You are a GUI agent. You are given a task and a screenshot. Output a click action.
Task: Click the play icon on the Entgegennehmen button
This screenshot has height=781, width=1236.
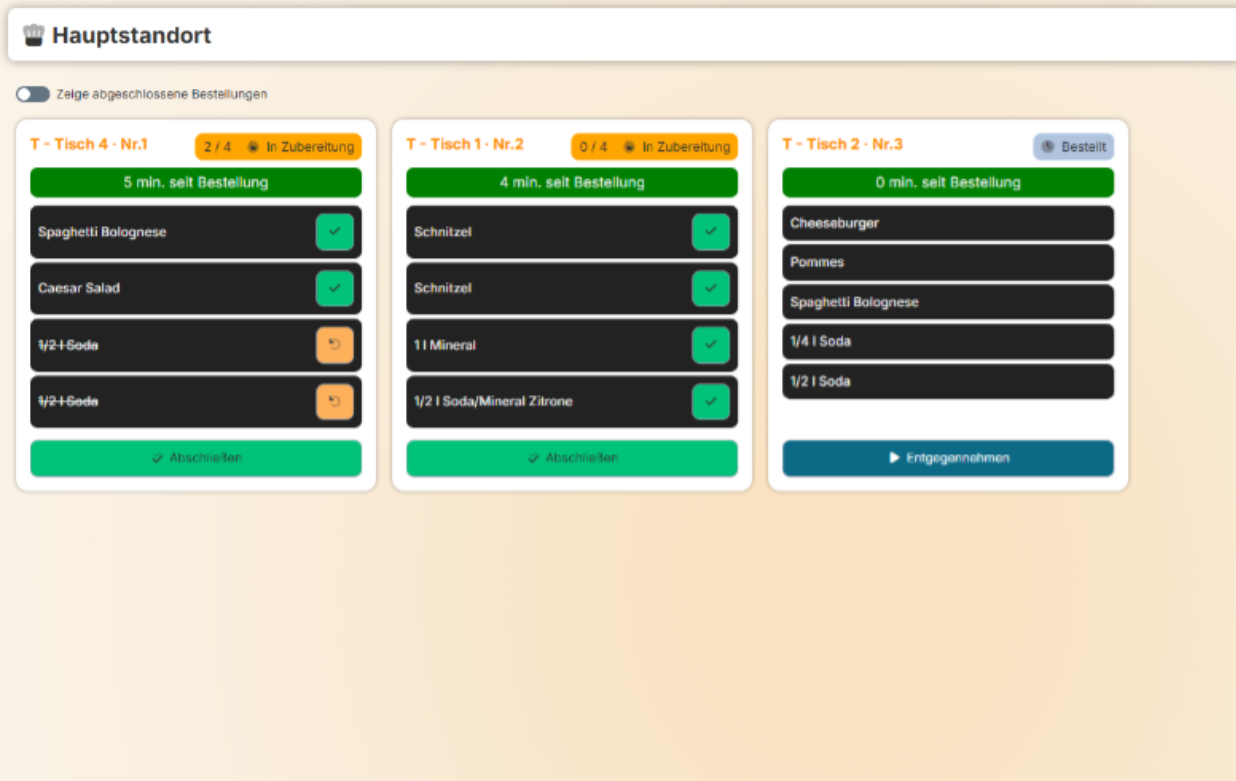coord(894,458)
